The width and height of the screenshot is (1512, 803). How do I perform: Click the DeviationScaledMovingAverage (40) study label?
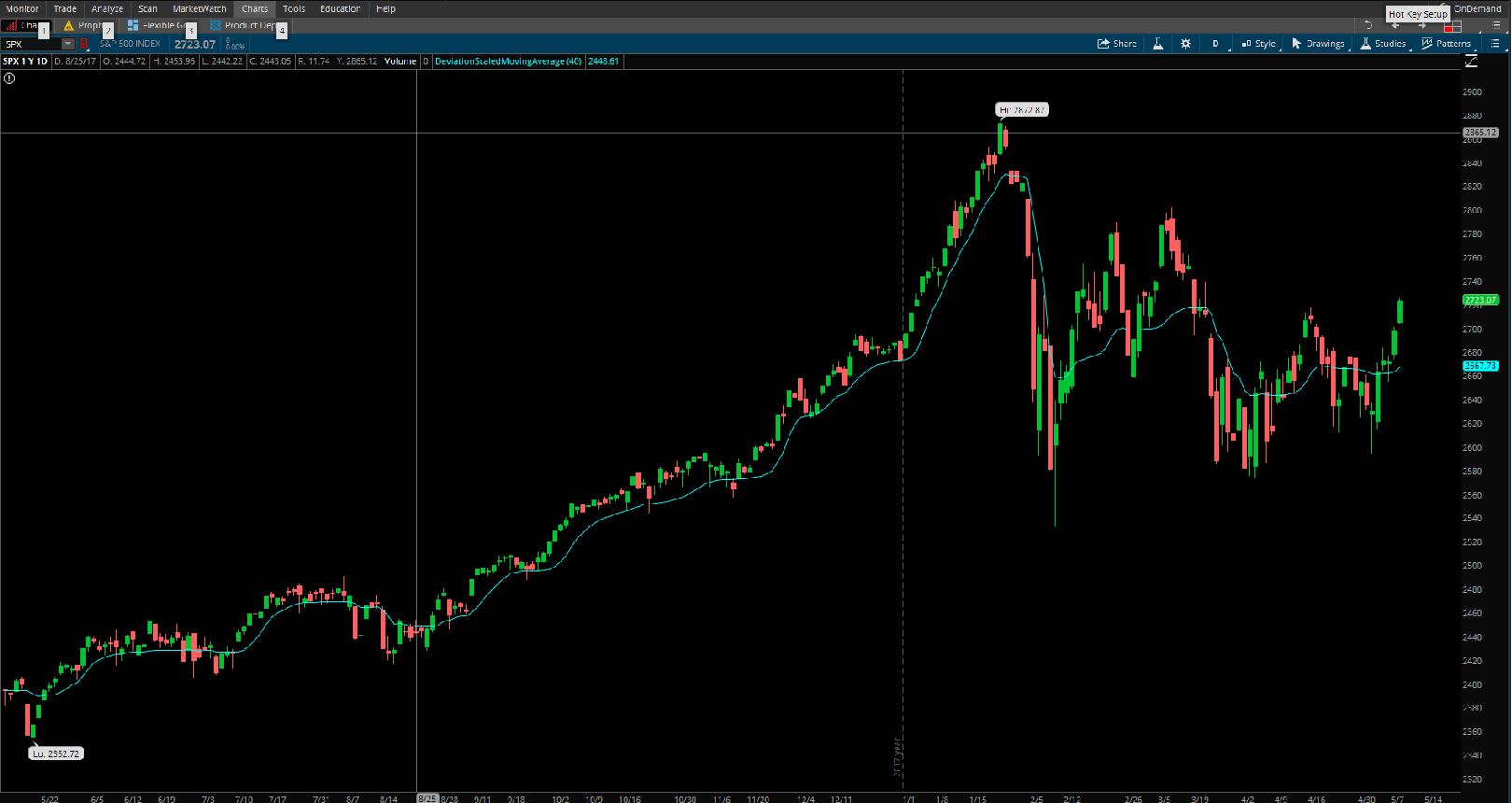tap(509, 62)
